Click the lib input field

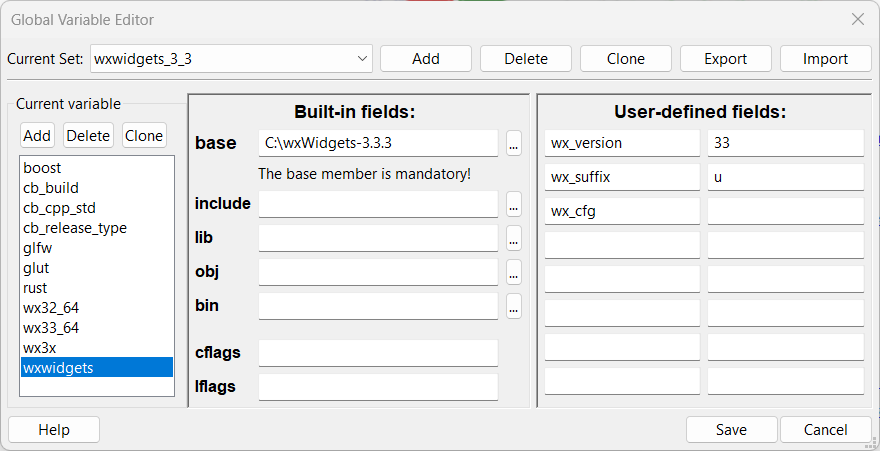tap(378, 238)
